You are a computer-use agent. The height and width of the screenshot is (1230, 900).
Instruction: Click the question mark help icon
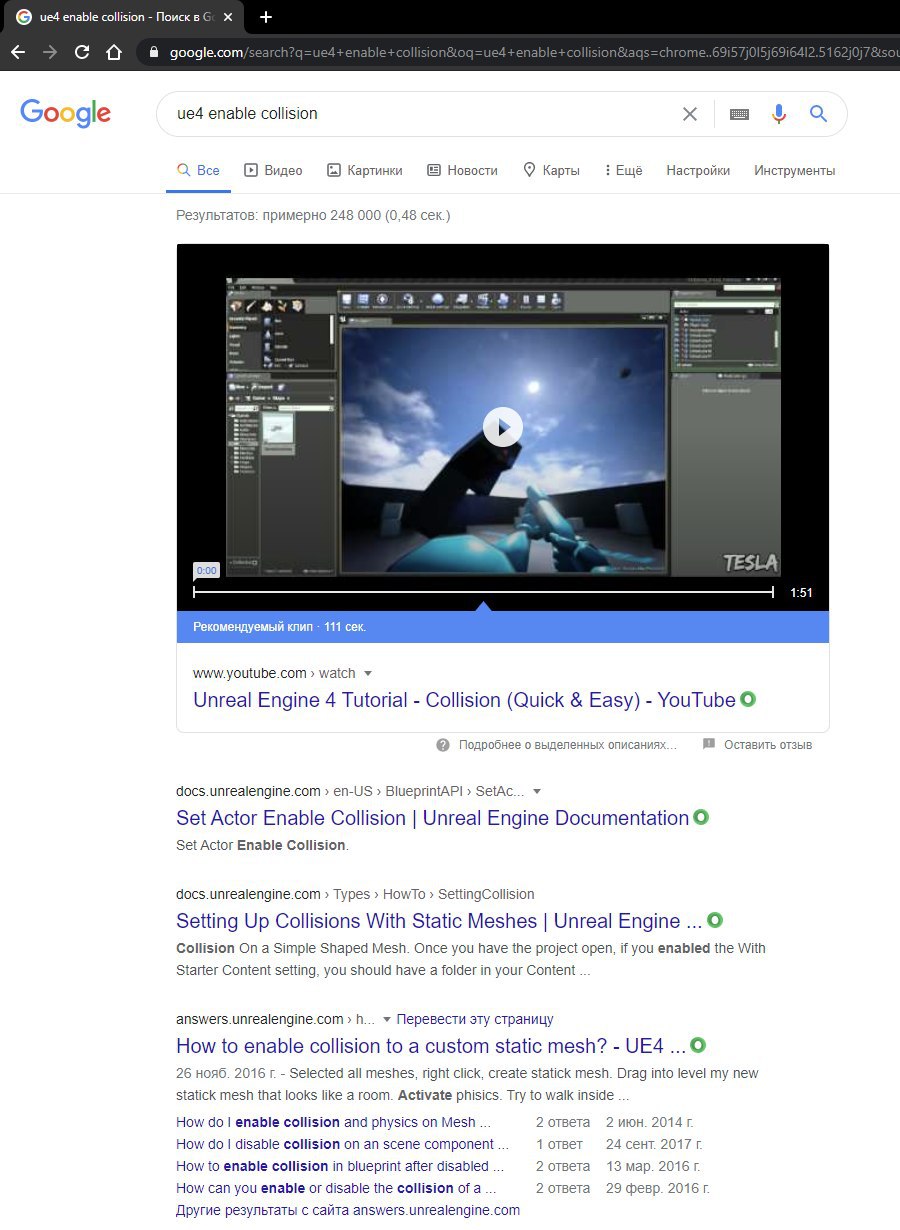[443, 745]
